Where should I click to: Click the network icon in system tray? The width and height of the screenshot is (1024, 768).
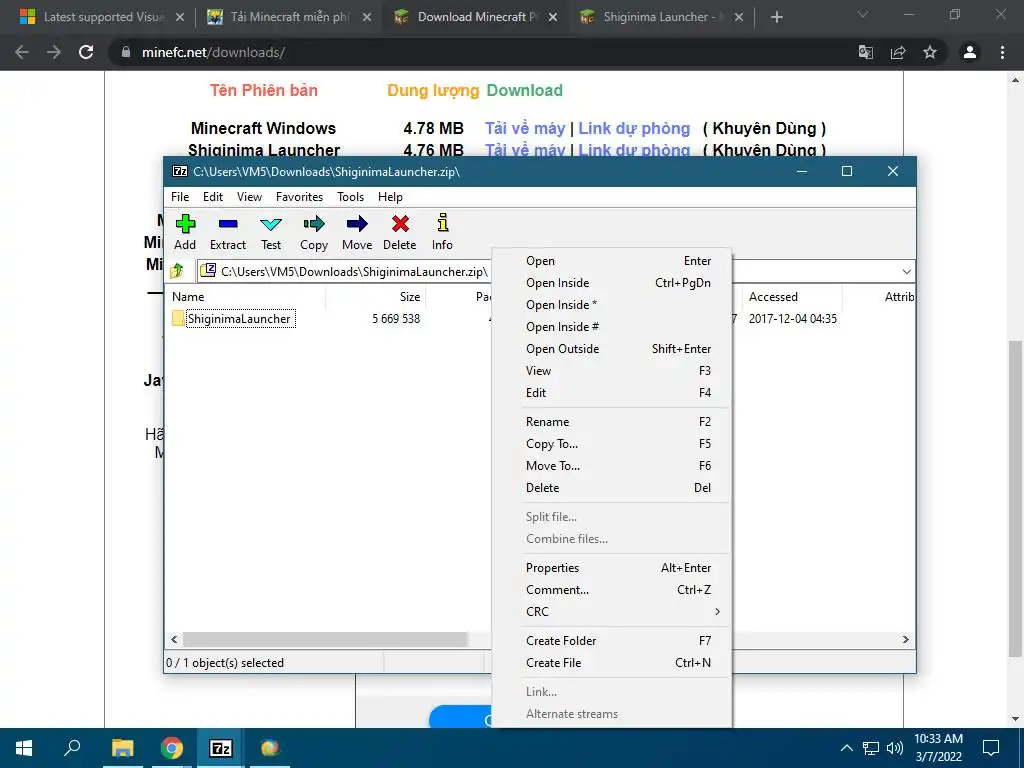coord(871,748)
